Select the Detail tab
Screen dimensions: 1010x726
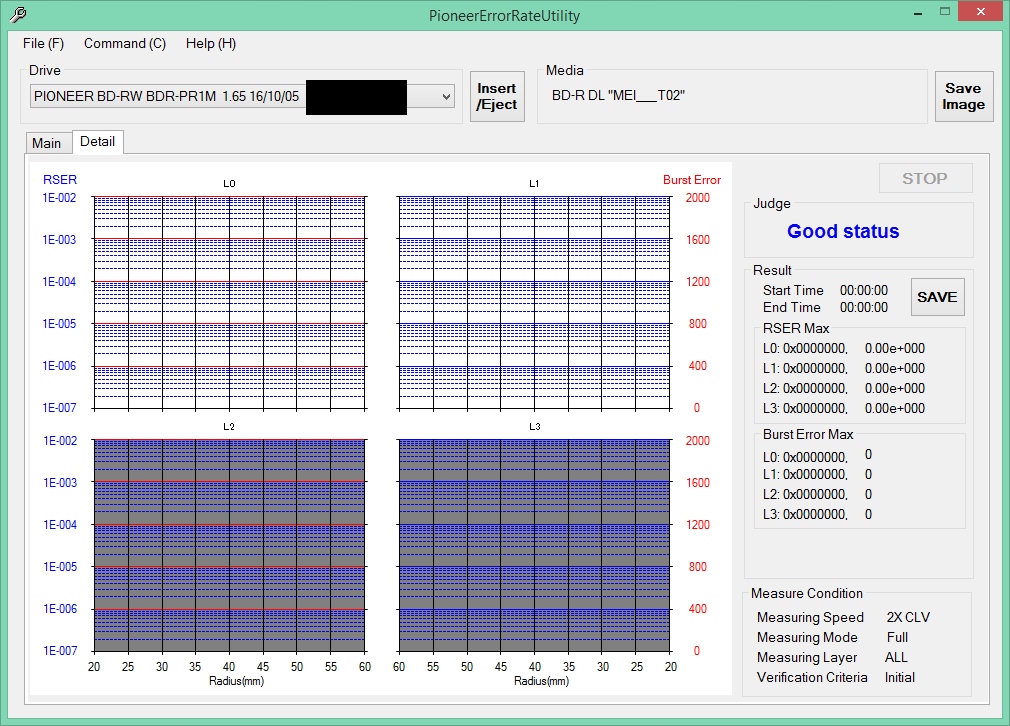click(x=97, y=142)
